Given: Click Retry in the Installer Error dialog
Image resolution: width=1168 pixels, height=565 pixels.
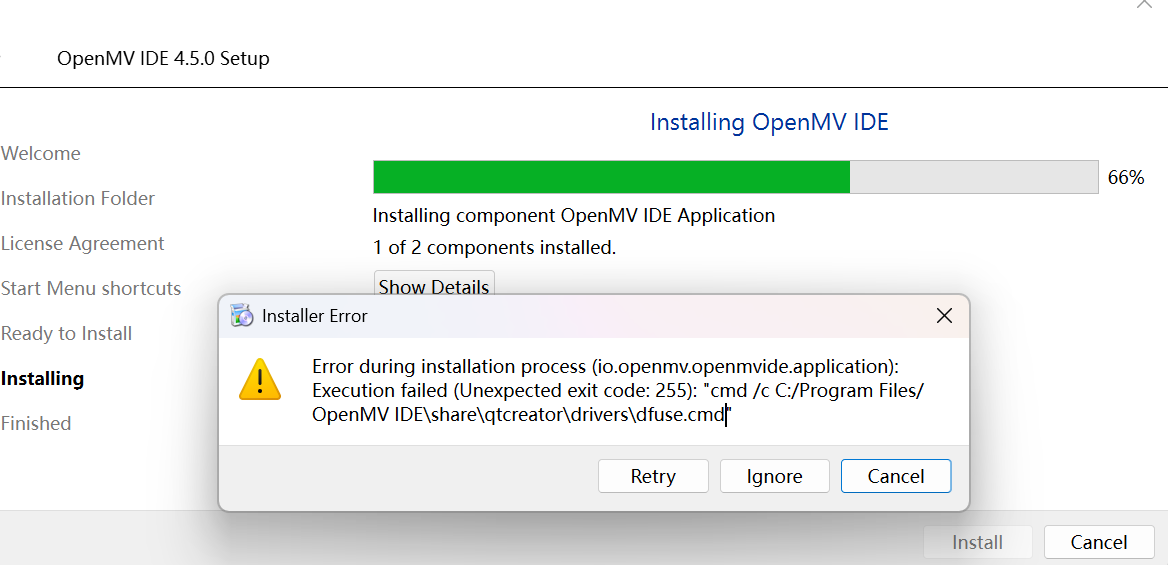Looking at the screenshot, I should [653, 476].
